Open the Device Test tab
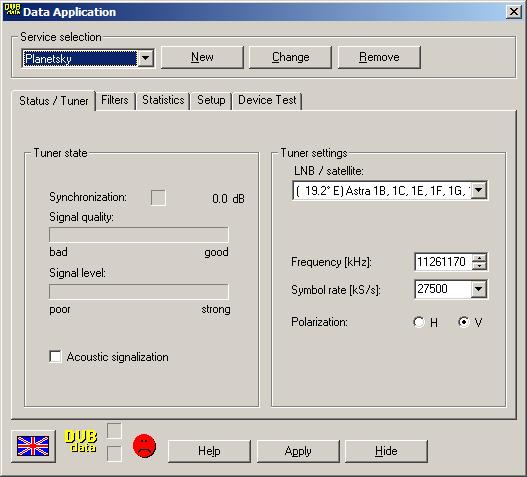 pyautogui.click(x=267, y=100)
